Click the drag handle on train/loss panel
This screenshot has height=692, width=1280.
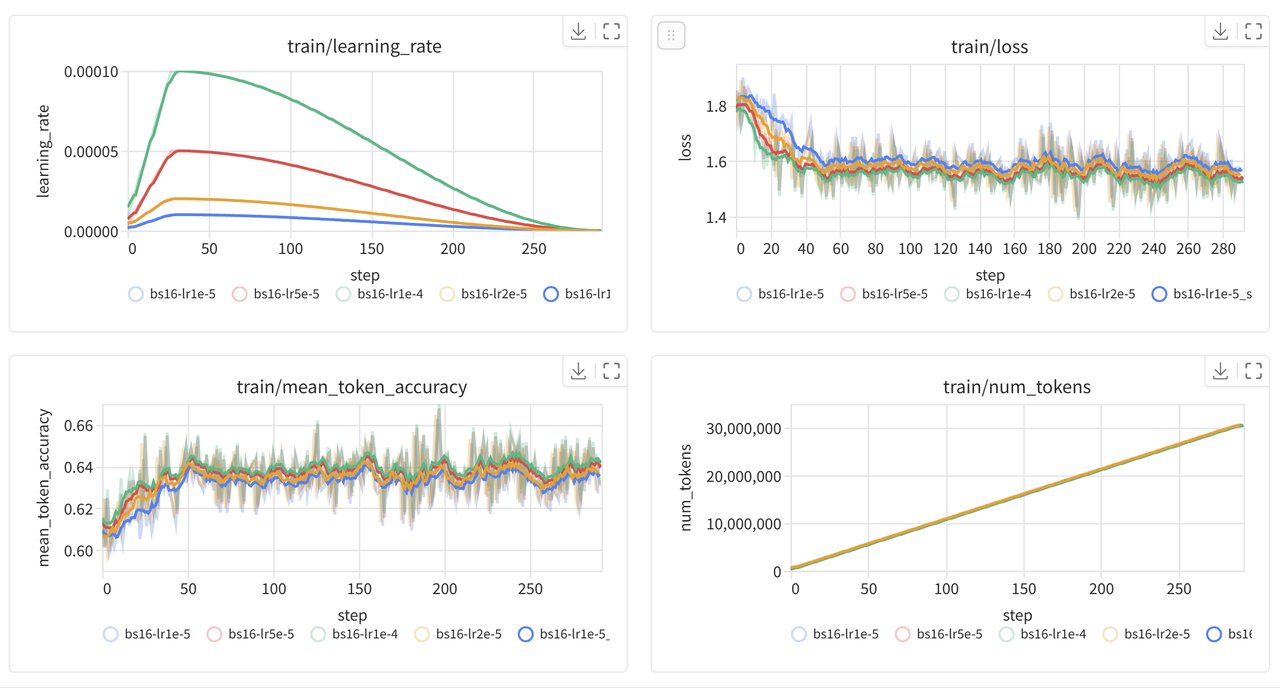pos(671,35)
